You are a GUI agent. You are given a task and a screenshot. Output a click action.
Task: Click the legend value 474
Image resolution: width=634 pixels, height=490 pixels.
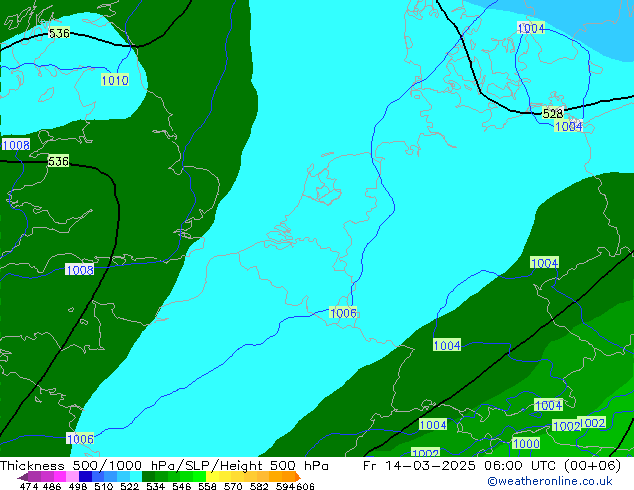(x=29, y=486)
